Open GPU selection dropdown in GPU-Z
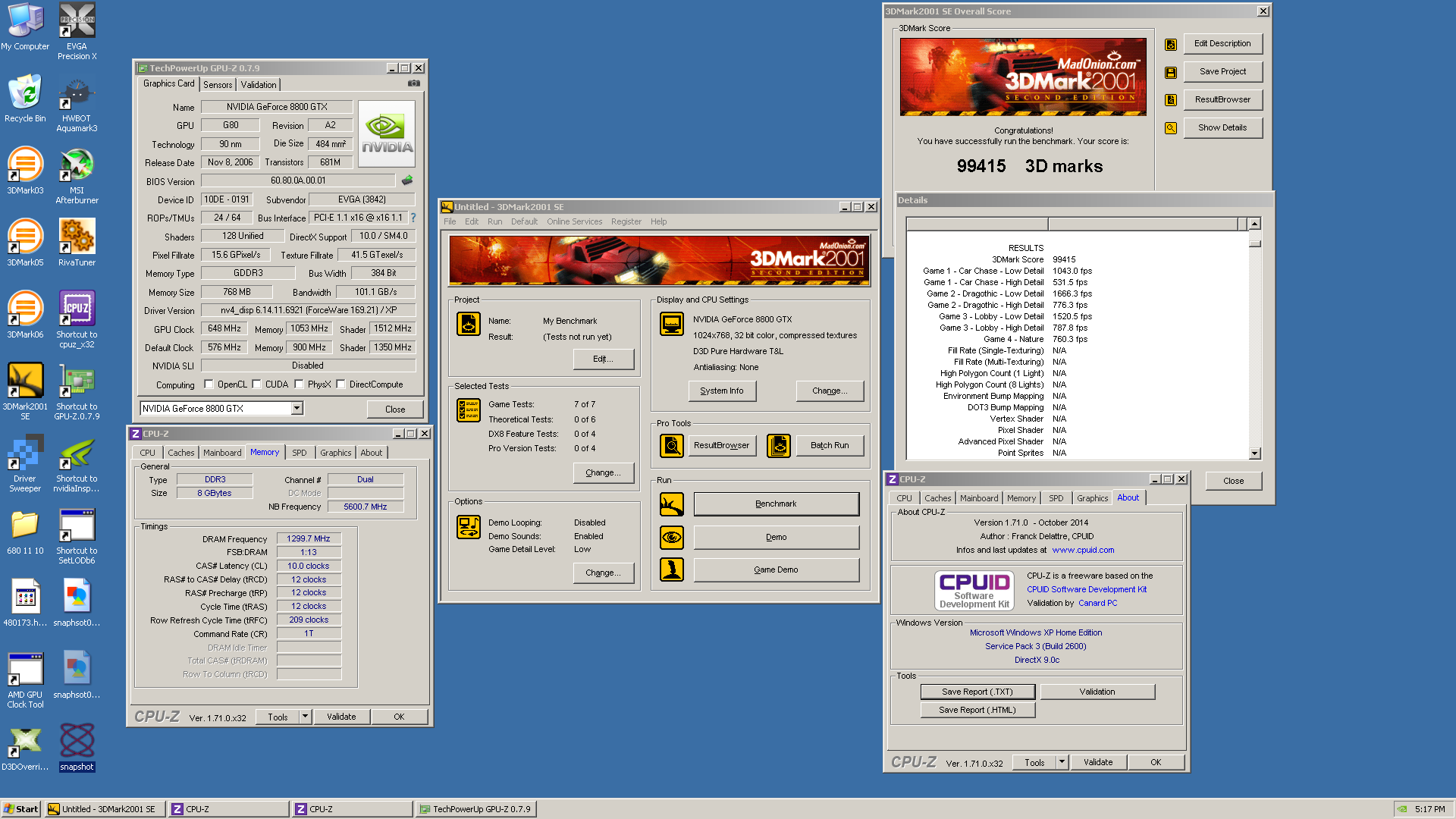The image size is (1456, 819). [297, 409]
